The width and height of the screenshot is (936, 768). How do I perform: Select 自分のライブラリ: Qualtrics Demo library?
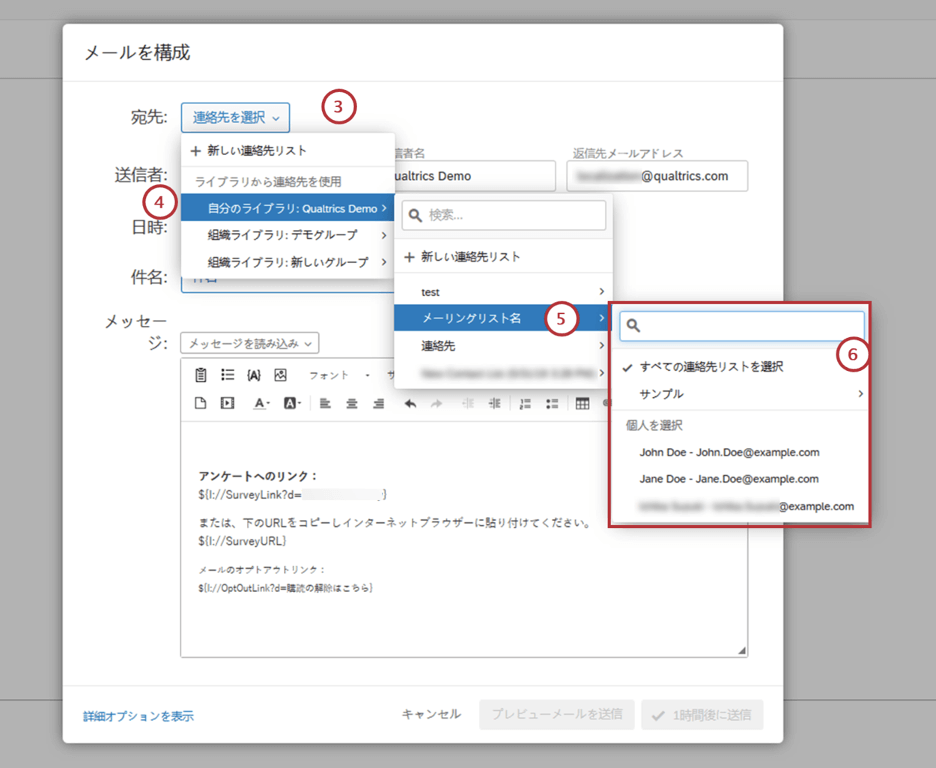tap(288, 208)
